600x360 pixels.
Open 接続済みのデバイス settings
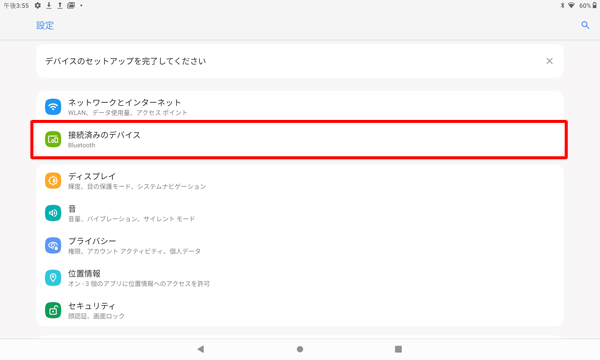click(x=300, y=139)
